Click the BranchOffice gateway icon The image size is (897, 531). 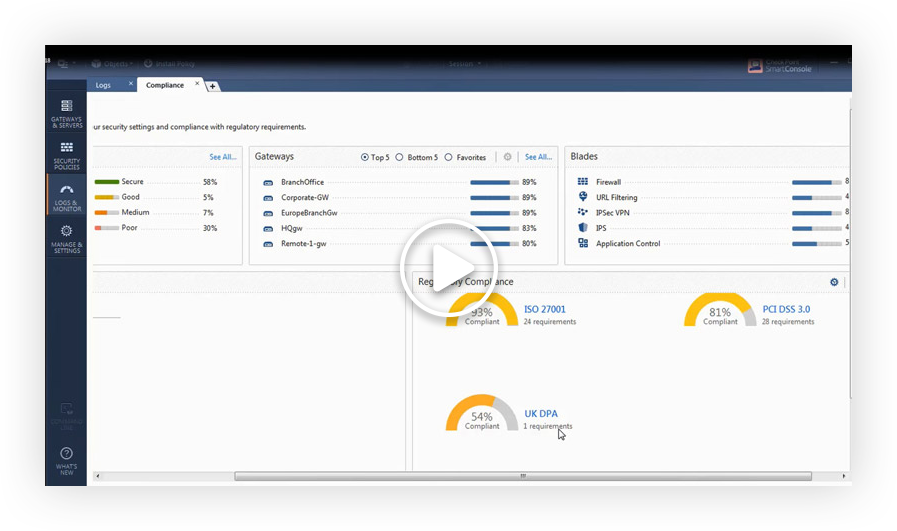268,183
